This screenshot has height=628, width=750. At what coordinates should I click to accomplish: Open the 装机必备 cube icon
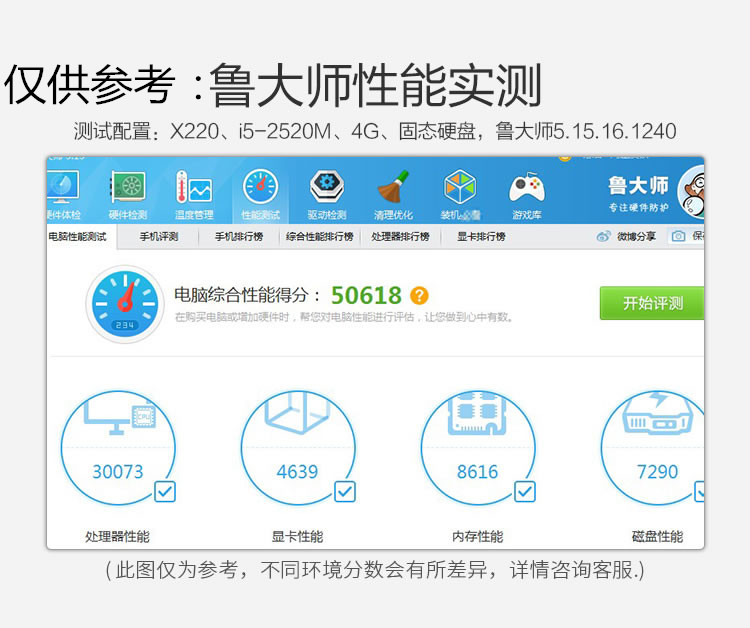pos(460,187)
